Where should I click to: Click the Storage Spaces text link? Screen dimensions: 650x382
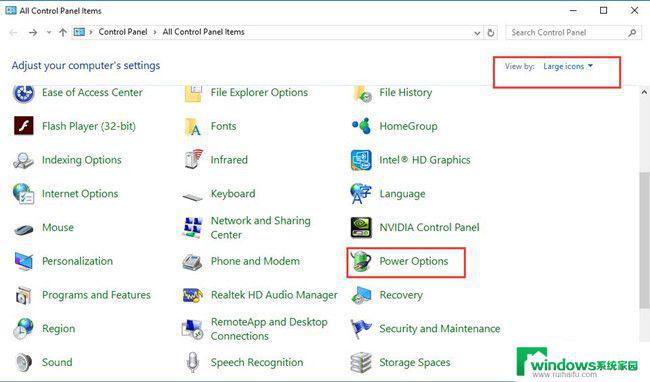click(415, 363)
